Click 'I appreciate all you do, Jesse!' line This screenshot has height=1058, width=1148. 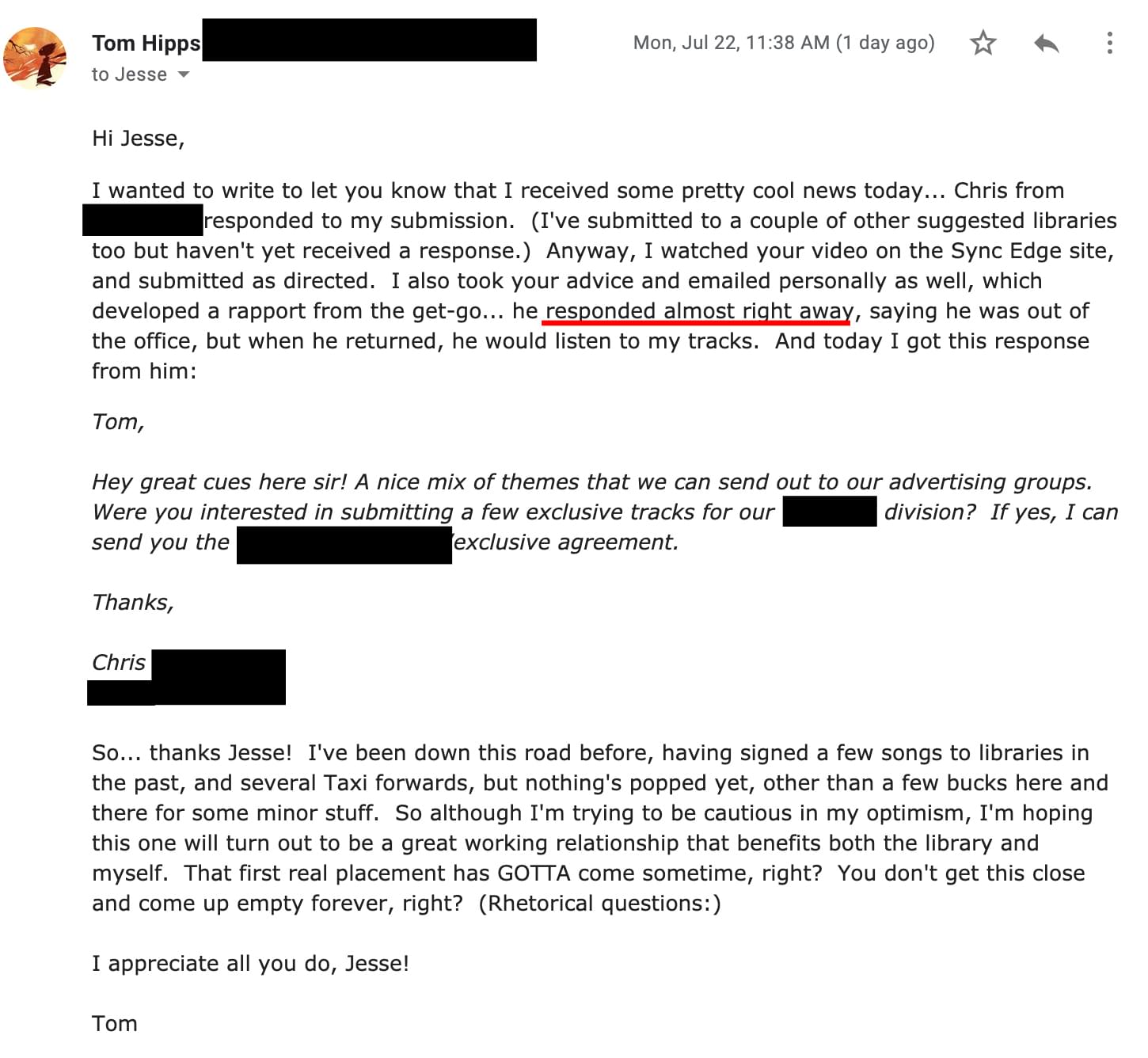click(250, 964)
